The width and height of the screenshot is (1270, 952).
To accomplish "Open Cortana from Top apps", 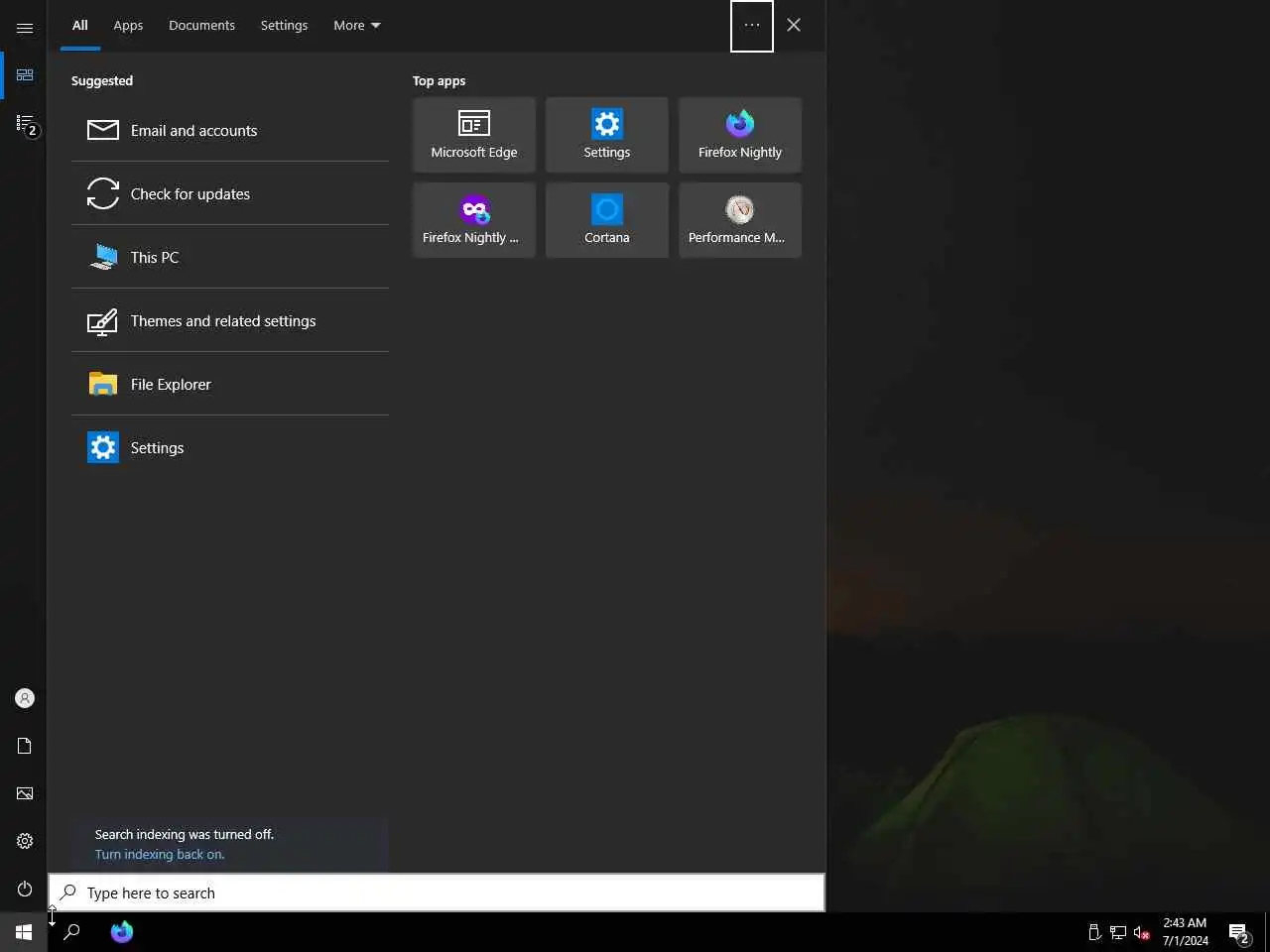I will 607,220.
